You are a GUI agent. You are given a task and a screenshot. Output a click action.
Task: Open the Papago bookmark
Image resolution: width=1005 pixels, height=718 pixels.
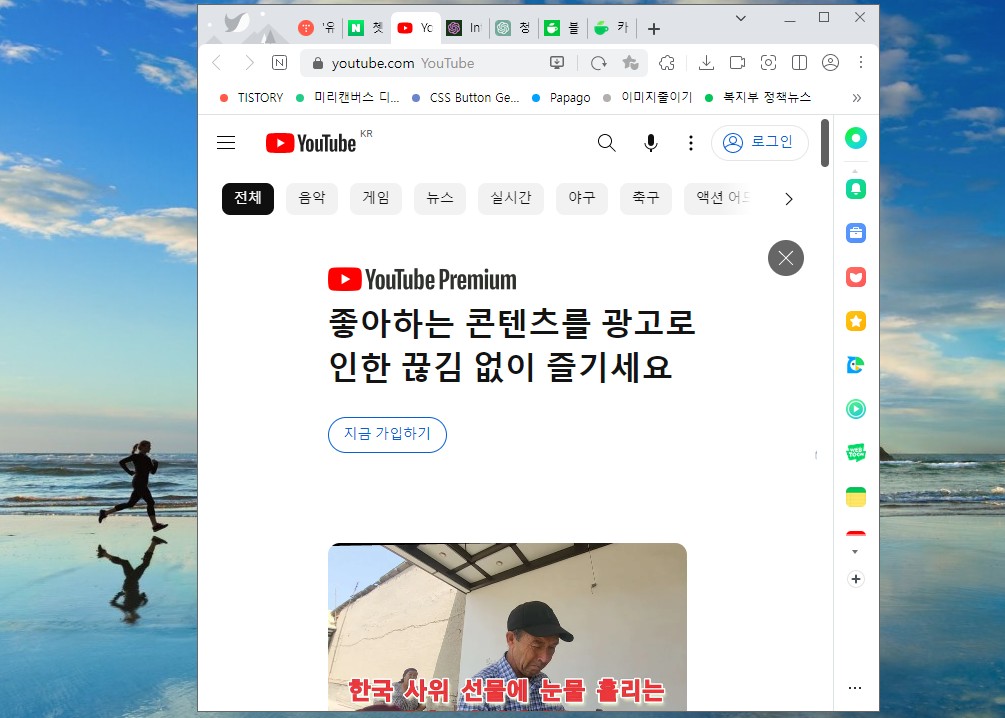pos(561,97)
